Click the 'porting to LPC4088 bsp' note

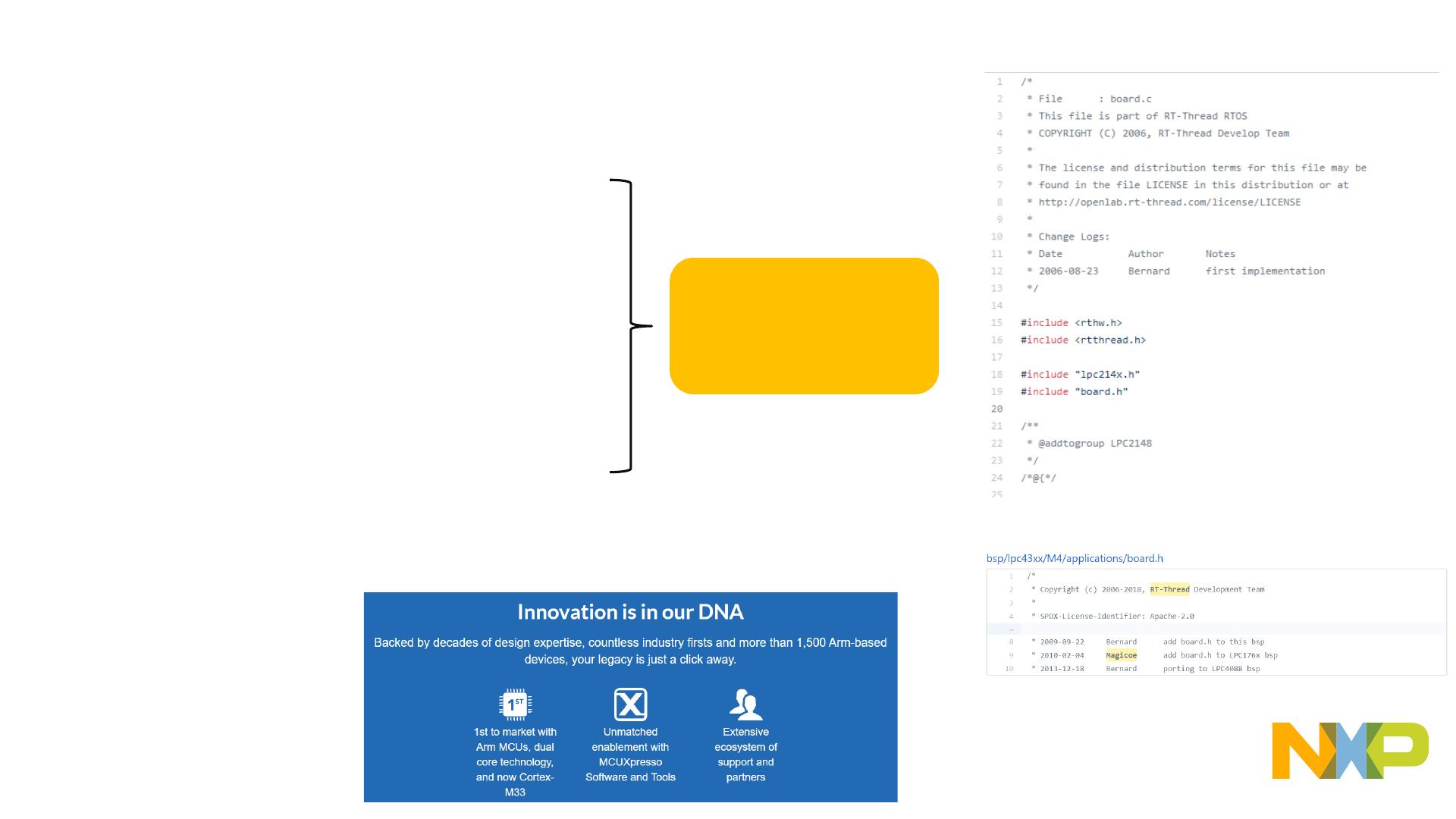1211,669
